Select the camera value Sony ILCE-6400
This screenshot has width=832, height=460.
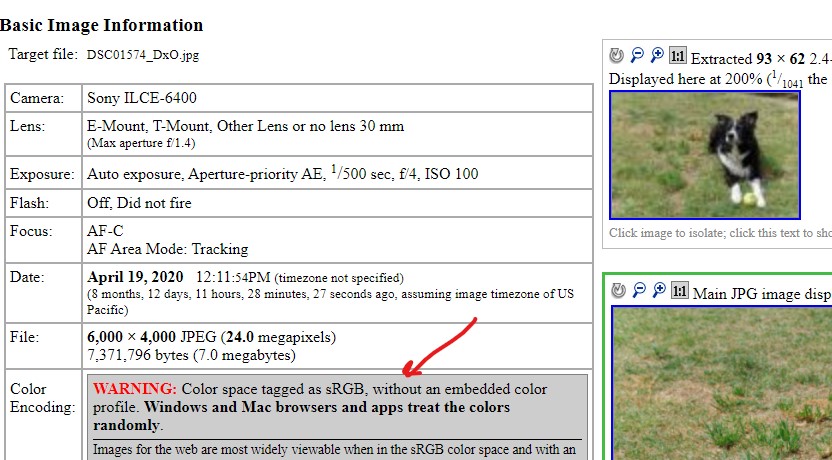click(x=142, y=98)
